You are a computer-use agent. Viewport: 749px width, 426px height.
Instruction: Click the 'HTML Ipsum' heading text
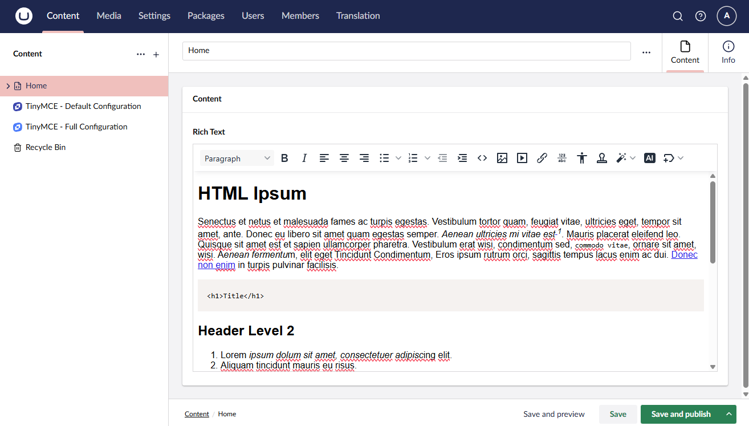[x=252, y=193]
